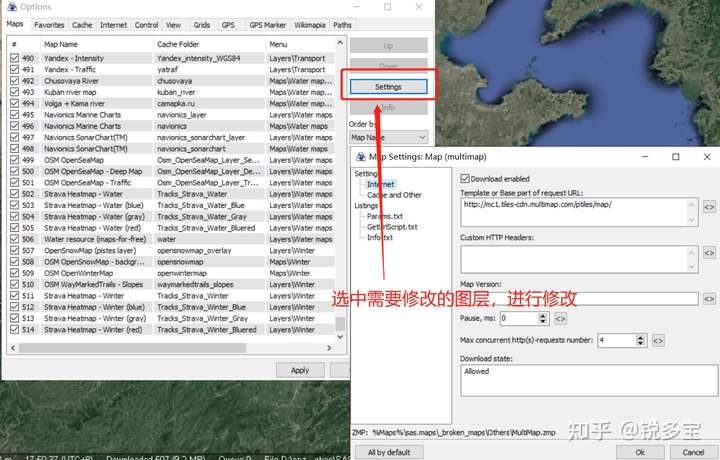Select row 494 Volga + Kama river

click(172, 103)
